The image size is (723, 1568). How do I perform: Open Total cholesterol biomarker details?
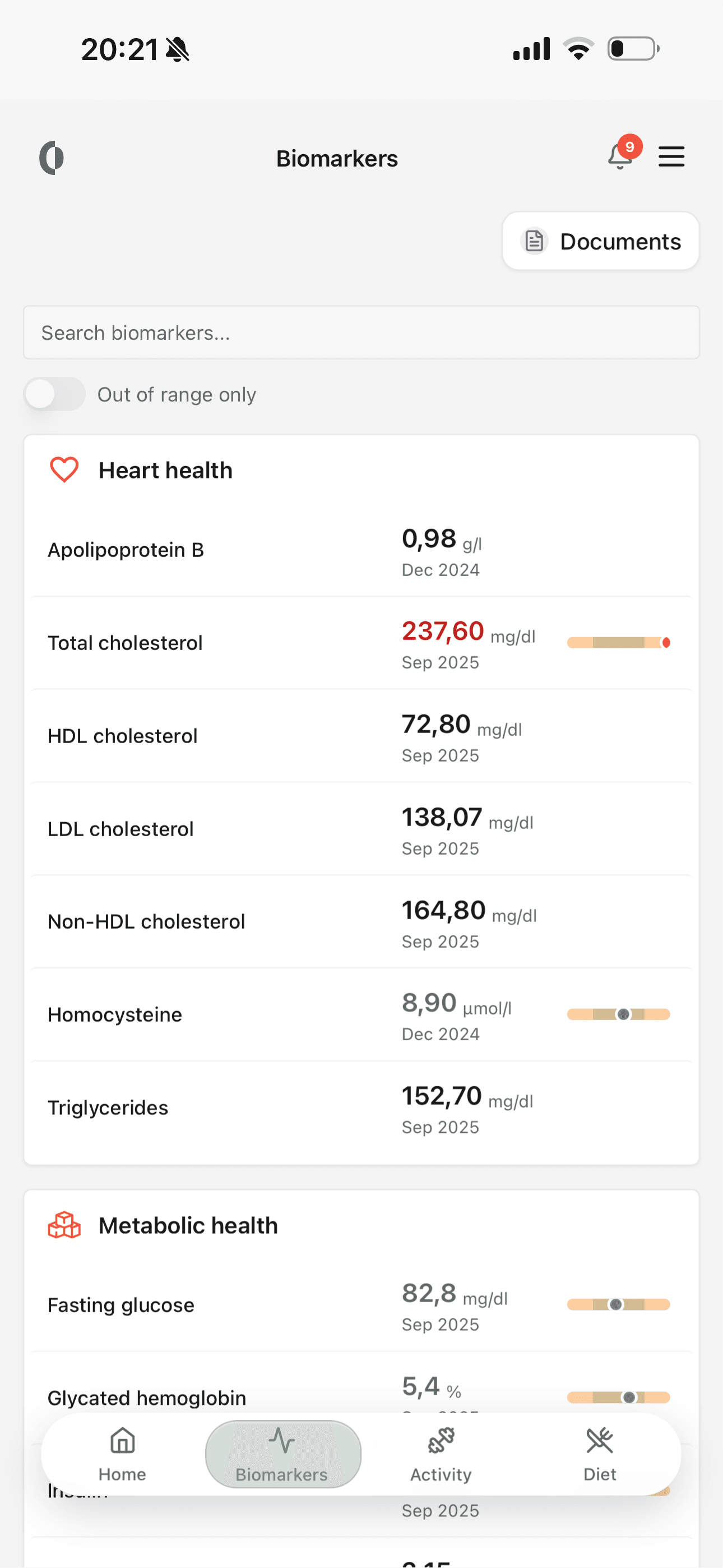coord(361,643)
